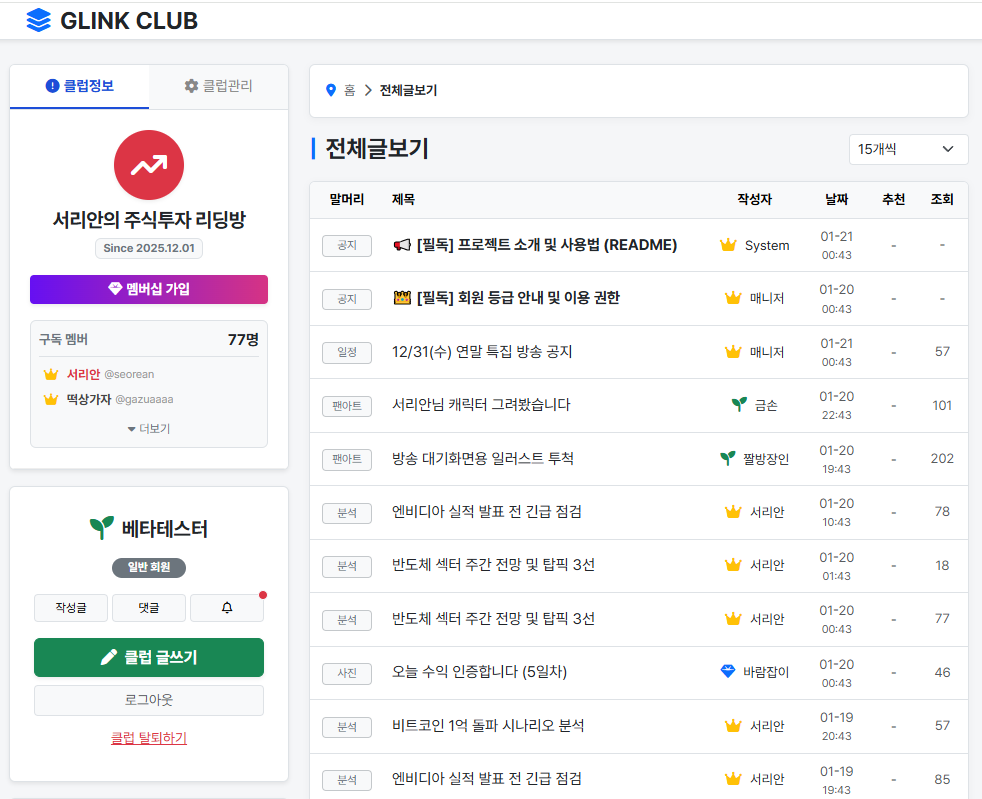Viewport: 982px width, 799px height.
Task: Switch to the 클럽관리 tab
Action: point(219,86)
